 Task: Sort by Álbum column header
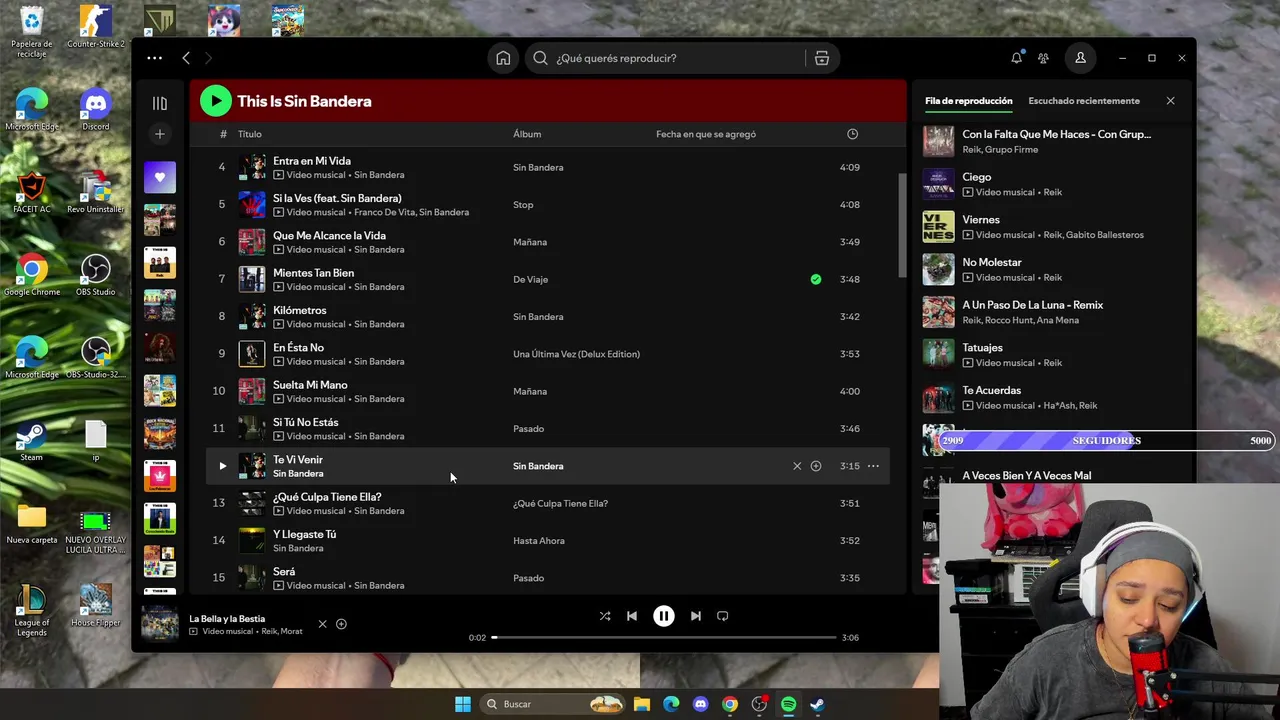pyautogui.click(x=527, y=134)
